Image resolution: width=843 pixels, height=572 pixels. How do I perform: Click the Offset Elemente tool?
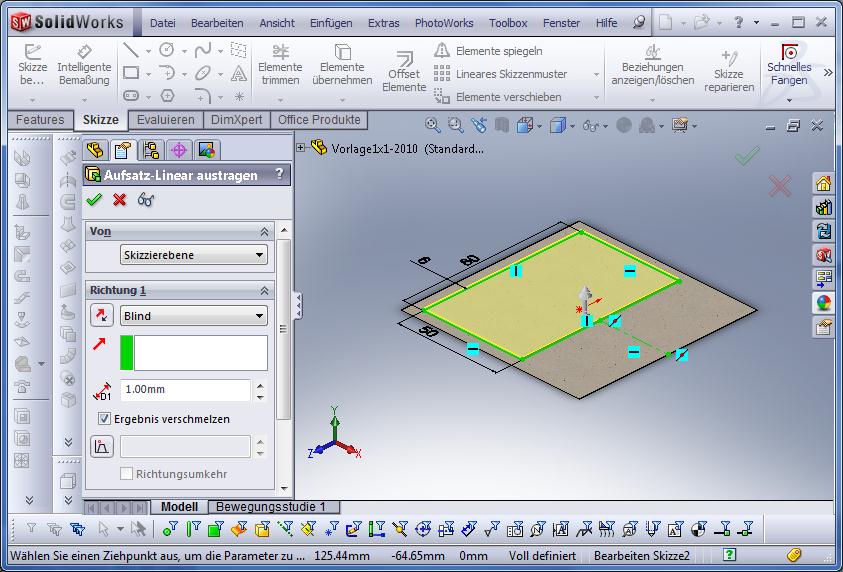click(404, 72)
